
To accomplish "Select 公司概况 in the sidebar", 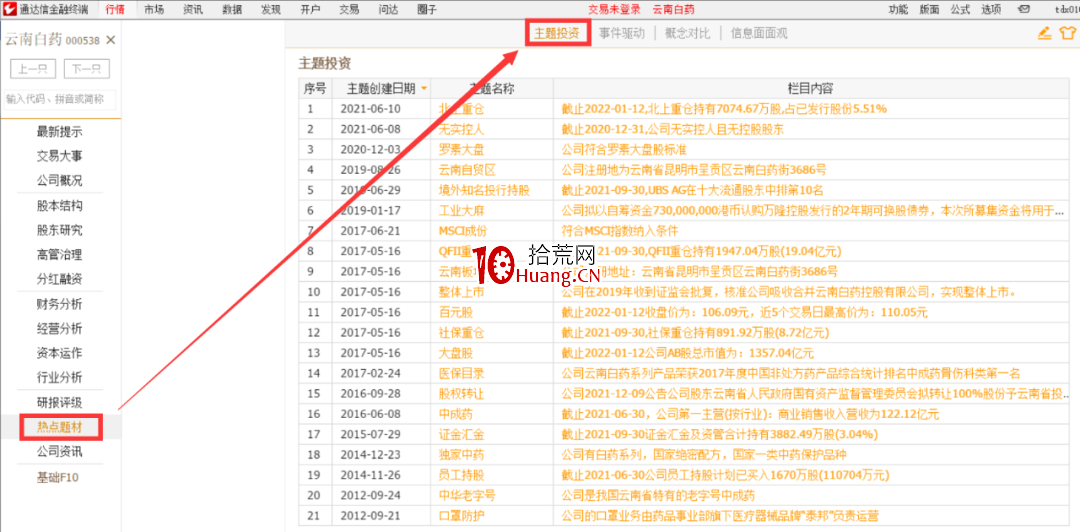I will pyautogui.click(x=60, y=181).
